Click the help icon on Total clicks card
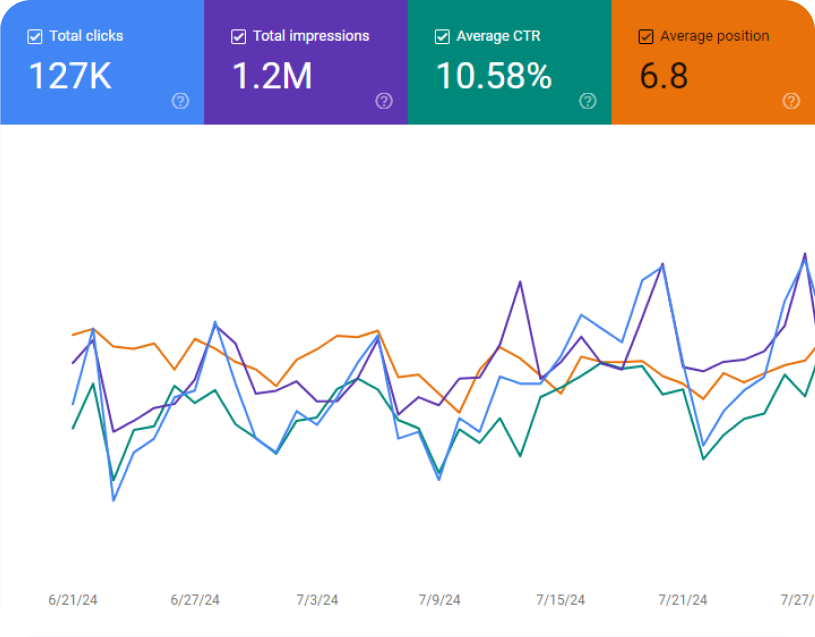815x637 pixels. (x=180, y=101)
